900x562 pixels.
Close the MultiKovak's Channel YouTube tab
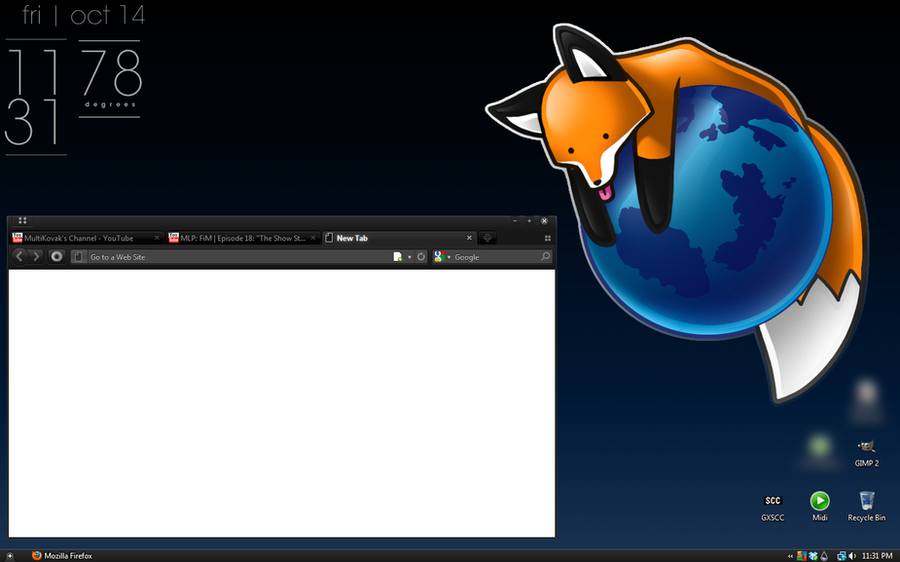click(x=157, y=238)
